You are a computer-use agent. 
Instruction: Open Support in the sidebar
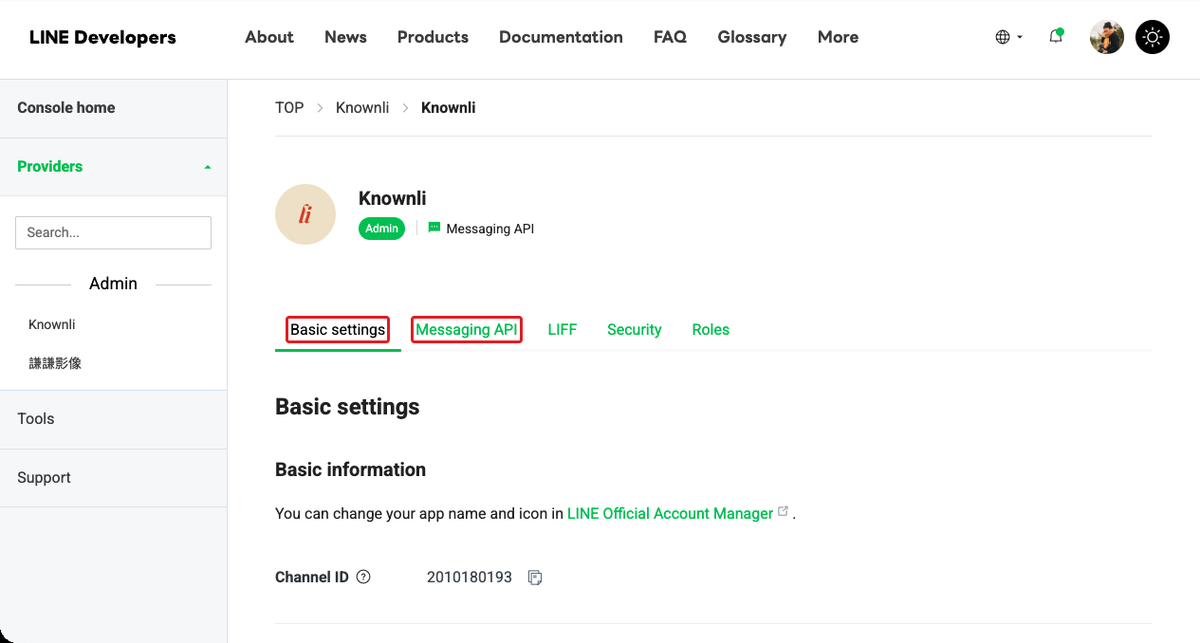[x=113, y=478]
